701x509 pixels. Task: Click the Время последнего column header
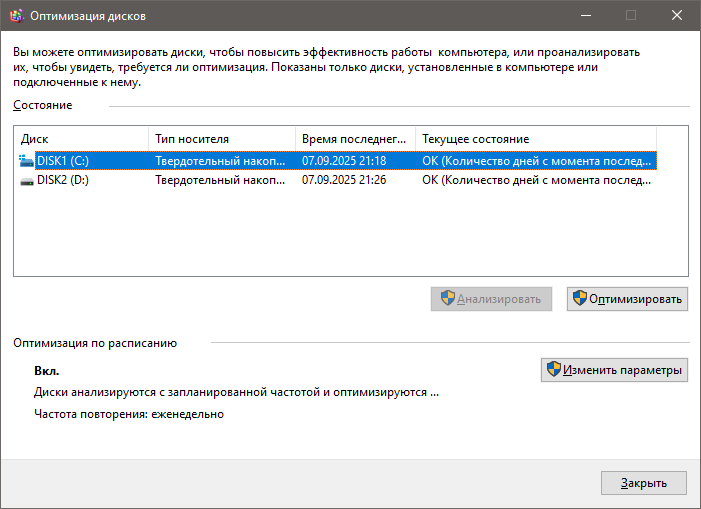click(x=355, y=139)
